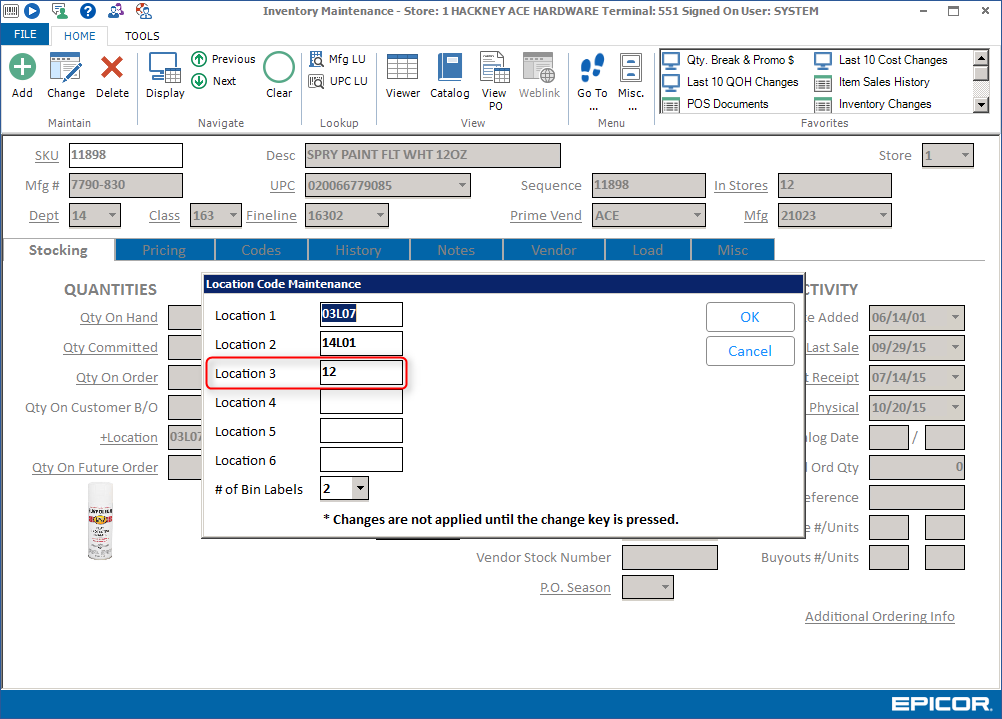Confirm with the OK button
Screen dimensions: 1002x719
pos(750,317)
